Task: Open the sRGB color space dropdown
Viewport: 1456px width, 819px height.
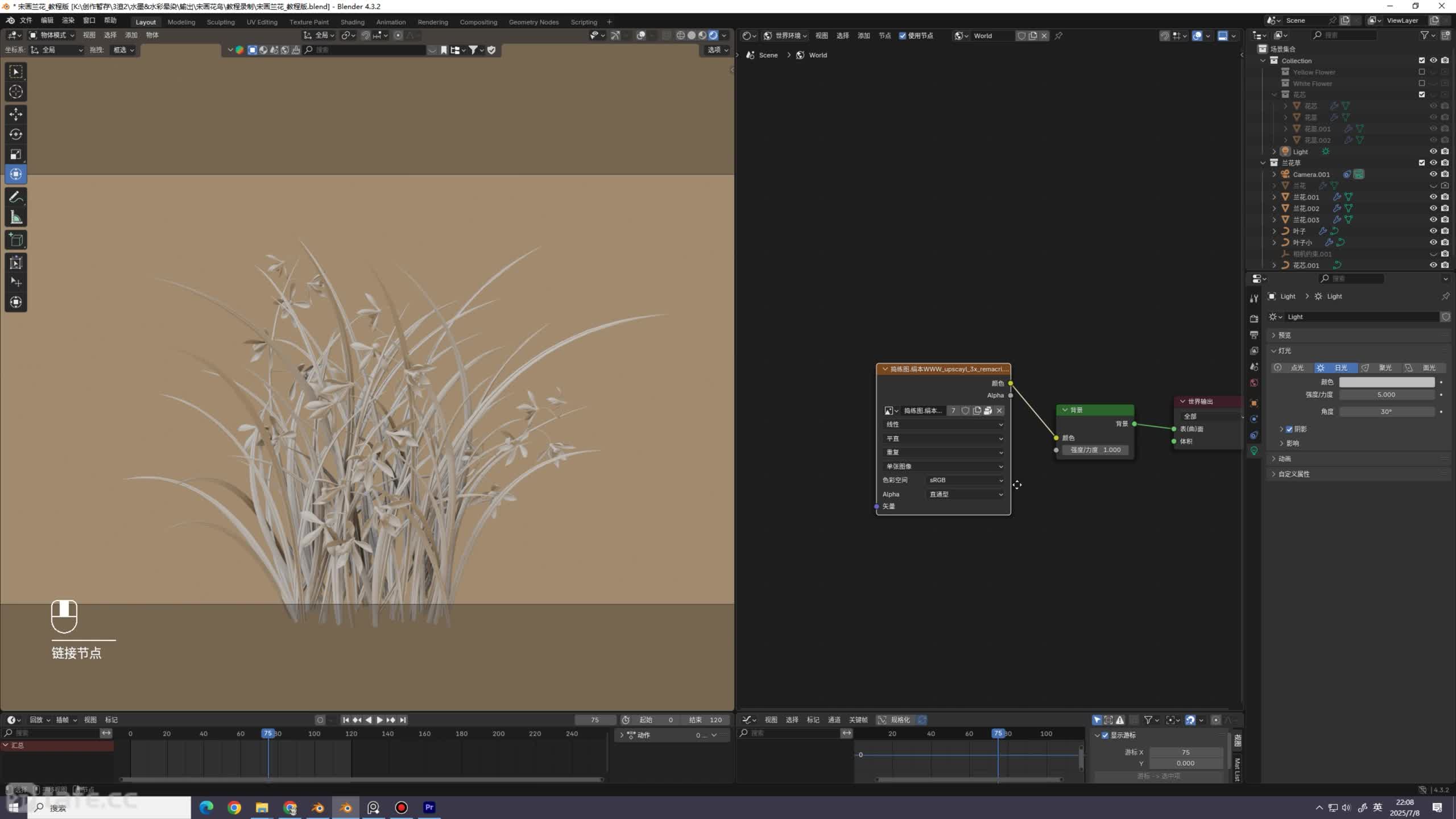Action: [x=965, y=480]
